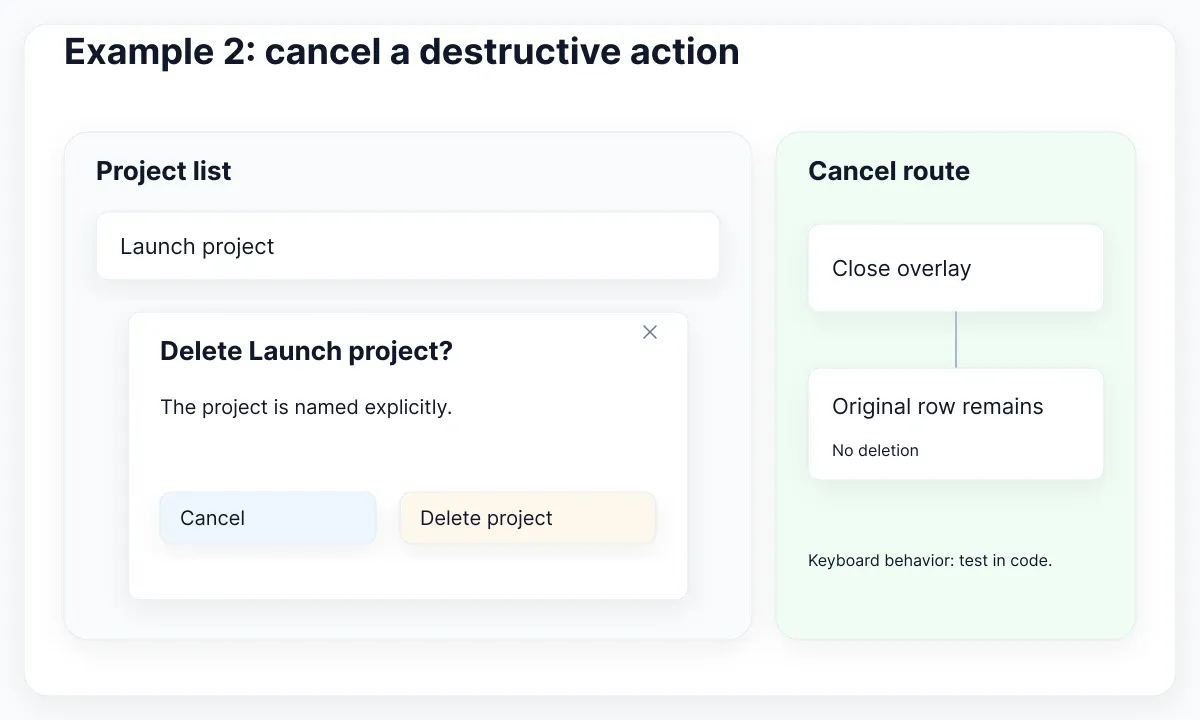
Task: Click the 'Project list' heading
Action: point(163,171)
